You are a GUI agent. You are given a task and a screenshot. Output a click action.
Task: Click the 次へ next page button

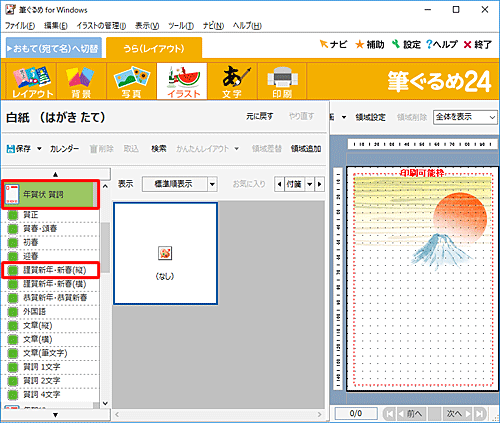click(457, 414)
